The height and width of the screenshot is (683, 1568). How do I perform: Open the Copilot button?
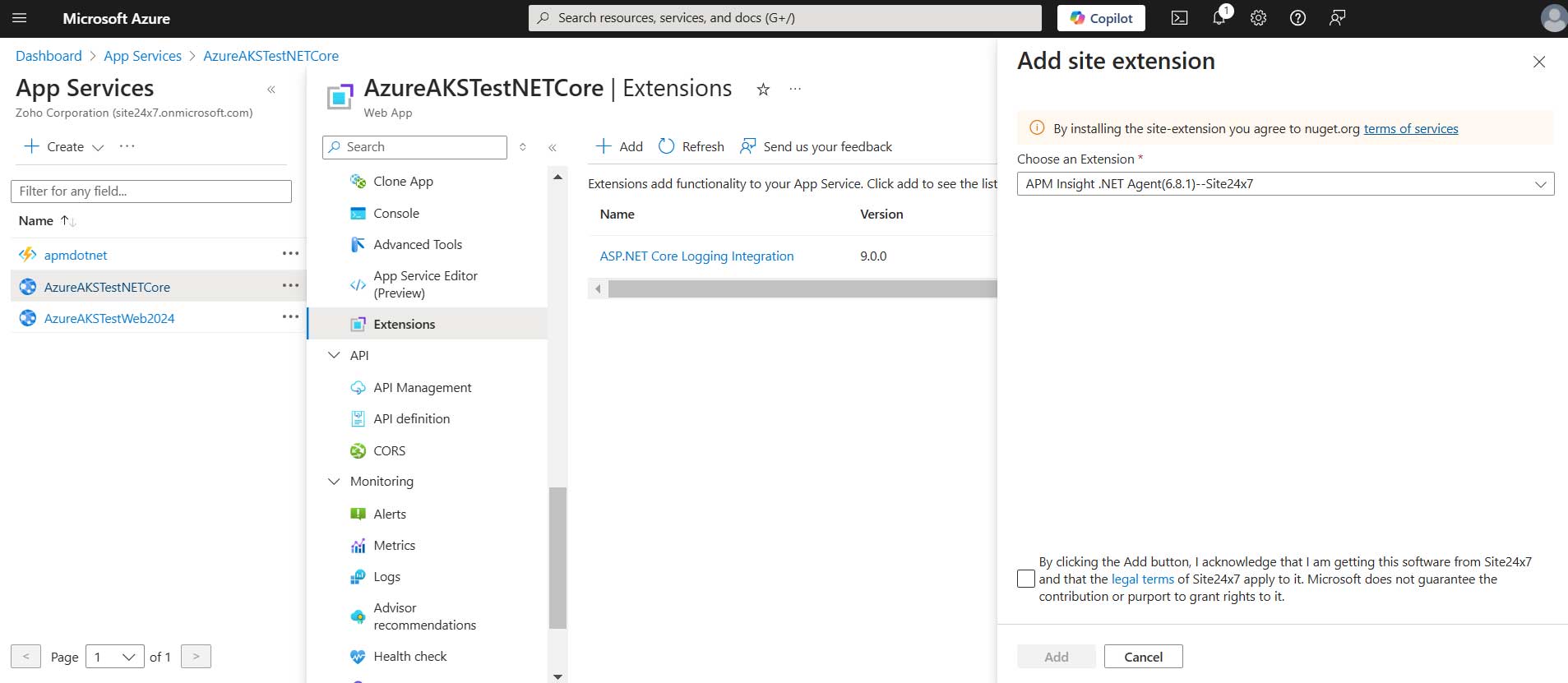pos(1101,18)
